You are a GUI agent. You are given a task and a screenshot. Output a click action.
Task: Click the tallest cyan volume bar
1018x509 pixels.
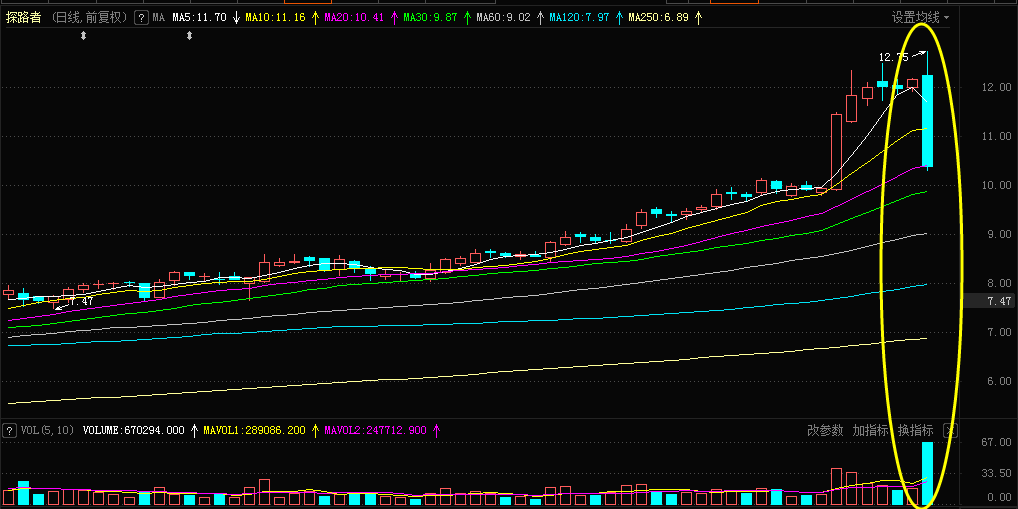click(x=928, y=474)
